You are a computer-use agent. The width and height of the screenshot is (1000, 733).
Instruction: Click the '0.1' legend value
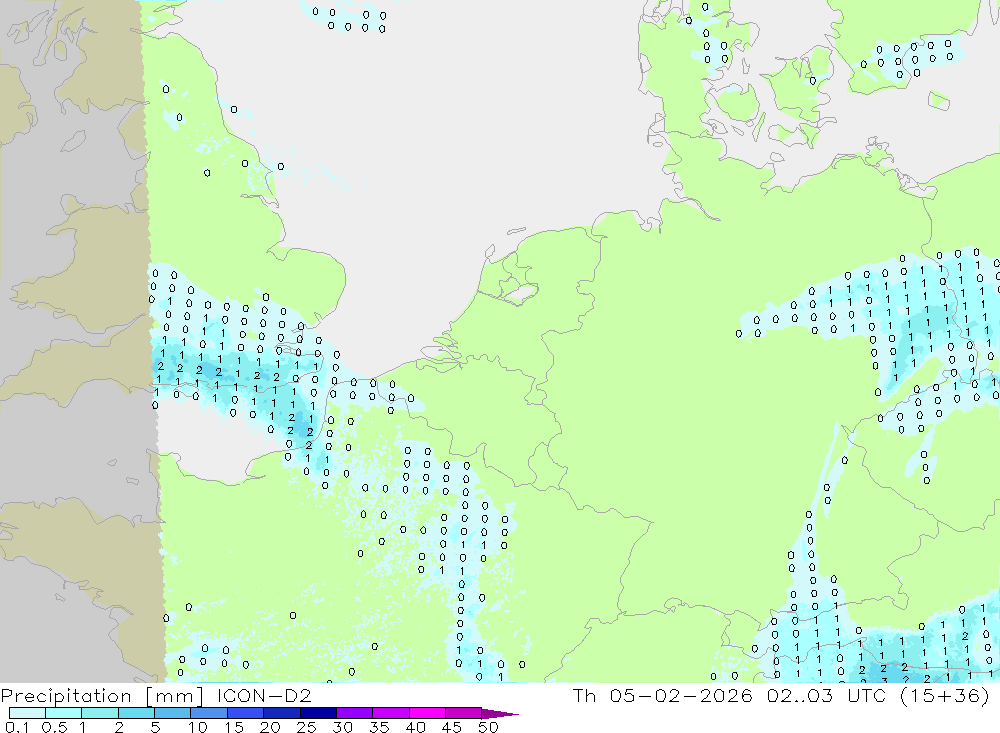(x=17, y=727)
